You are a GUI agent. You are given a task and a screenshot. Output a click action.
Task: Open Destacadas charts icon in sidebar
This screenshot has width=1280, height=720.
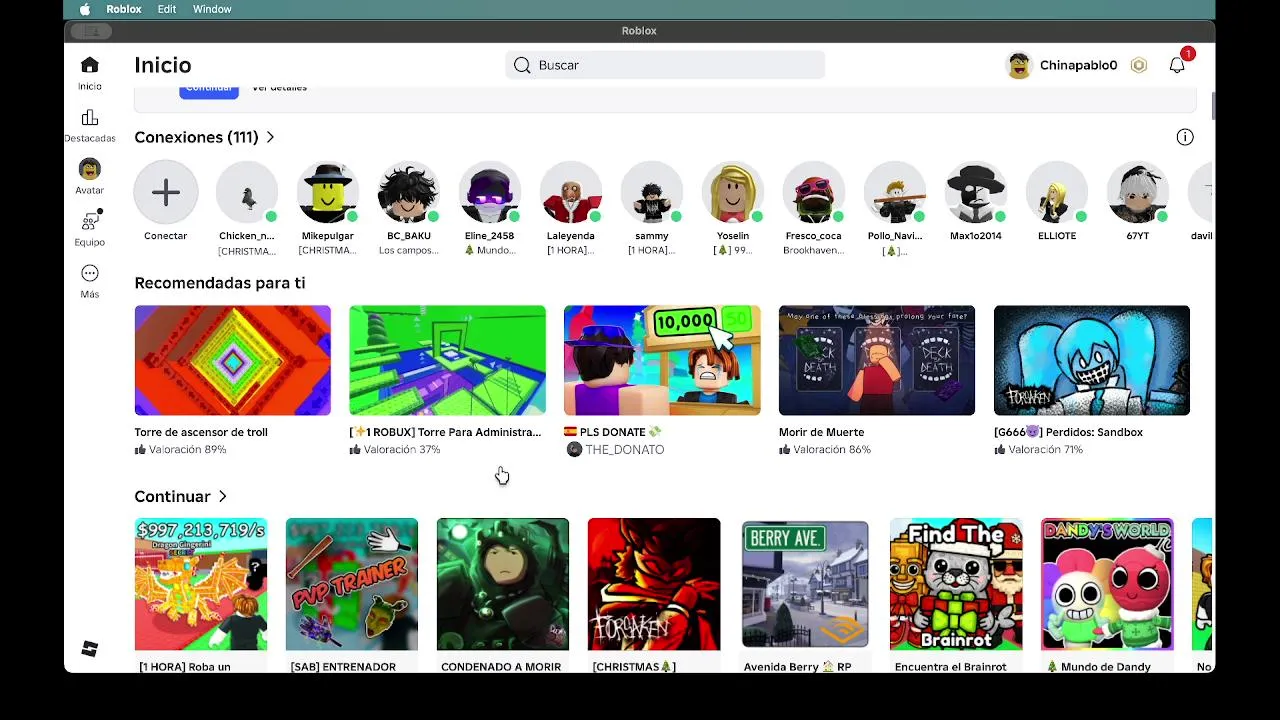89,117
